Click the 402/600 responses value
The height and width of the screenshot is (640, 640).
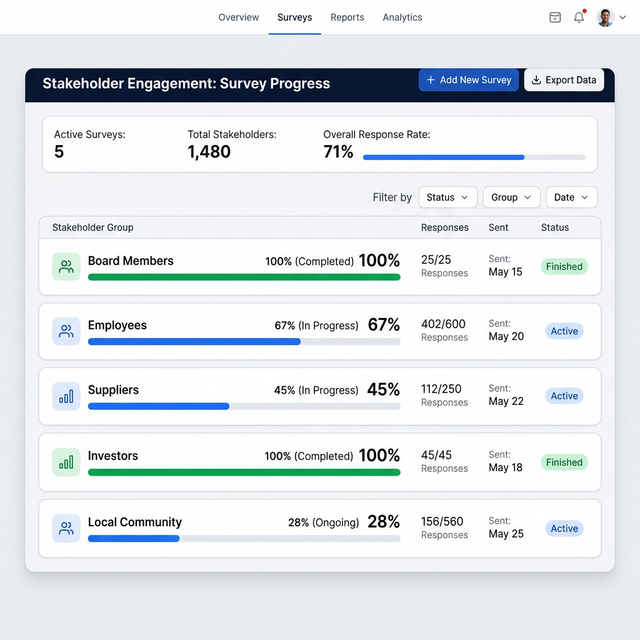click(443, 324)
